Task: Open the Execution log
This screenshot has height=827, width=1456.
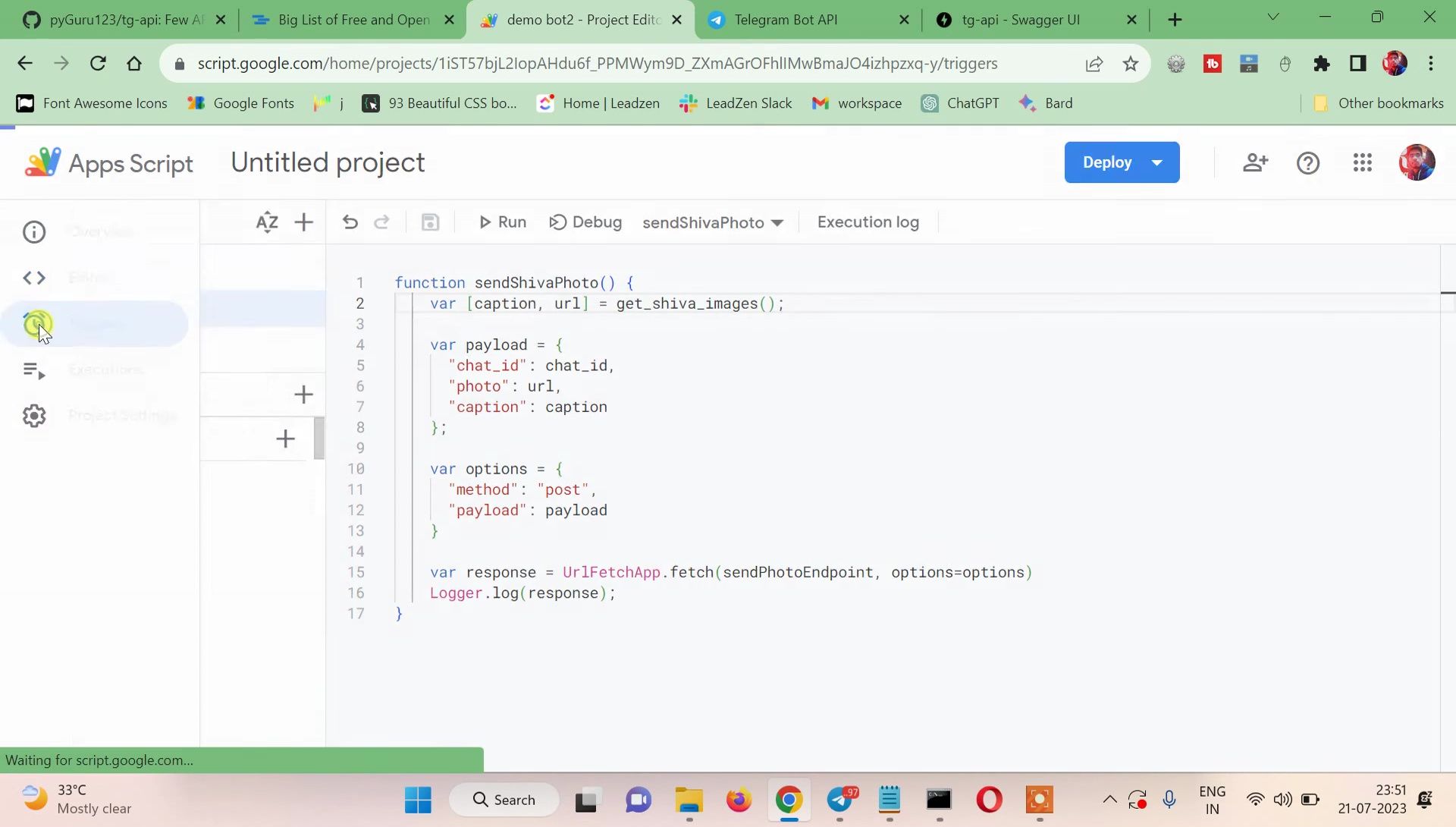Action: pos(868,222)
